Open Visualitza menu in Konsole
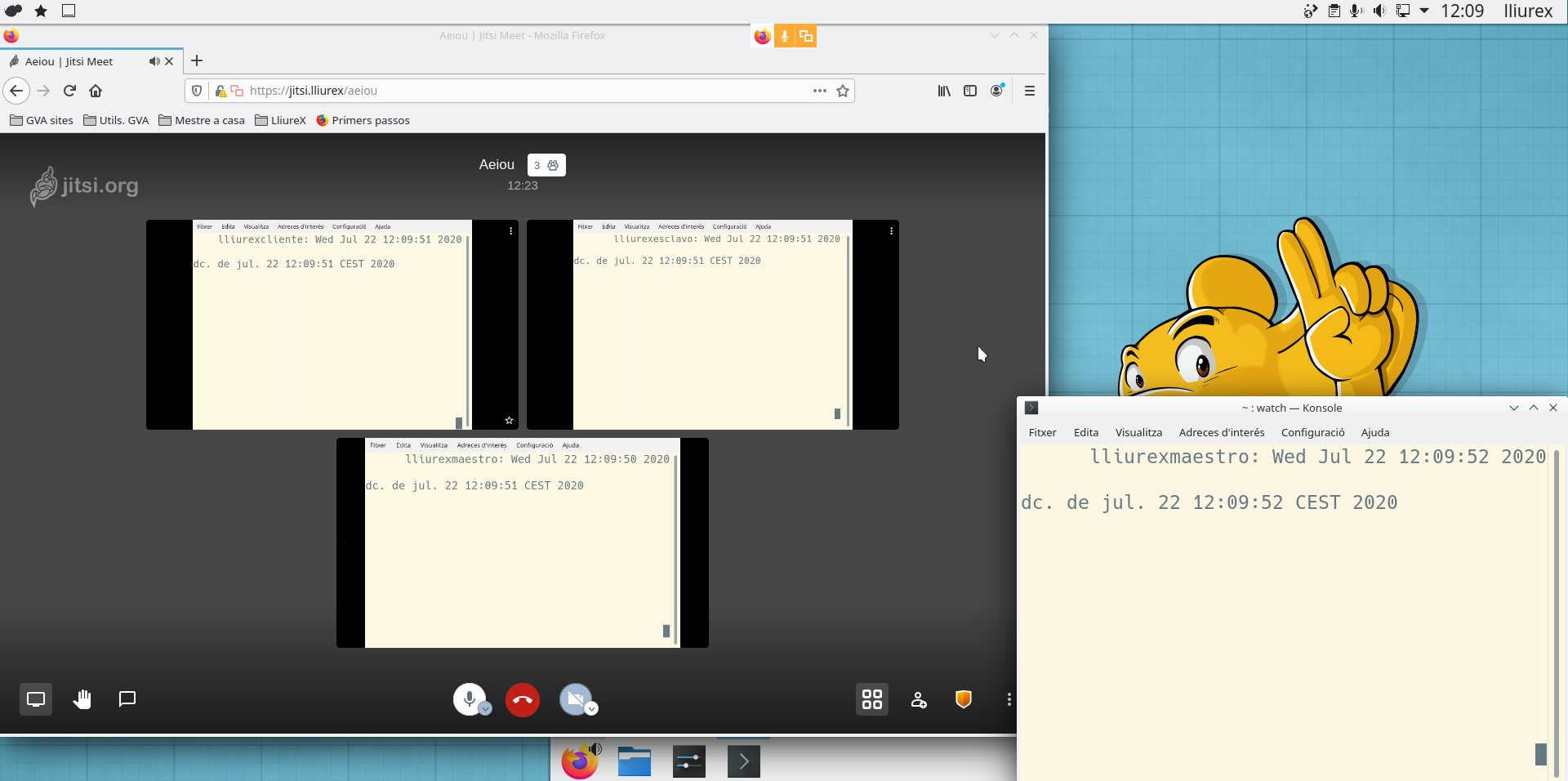Screen dimensions: 1568x781 [x=1138, y=432]
